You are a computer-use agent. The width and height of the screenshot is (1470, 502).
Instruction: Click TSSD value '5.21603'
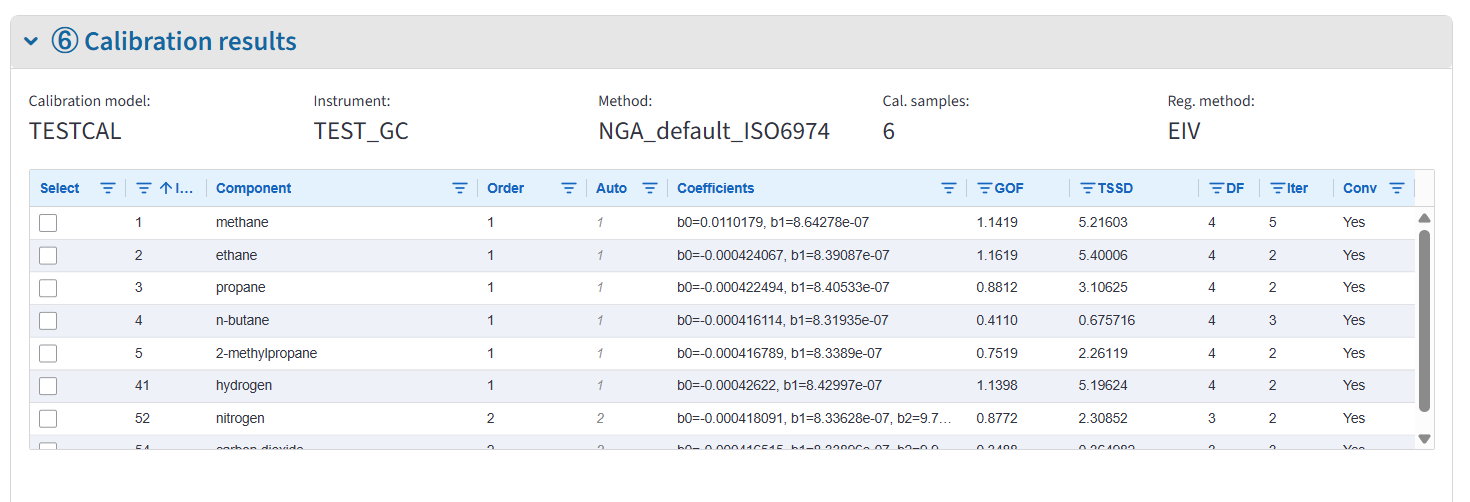tap(1103, 223)
